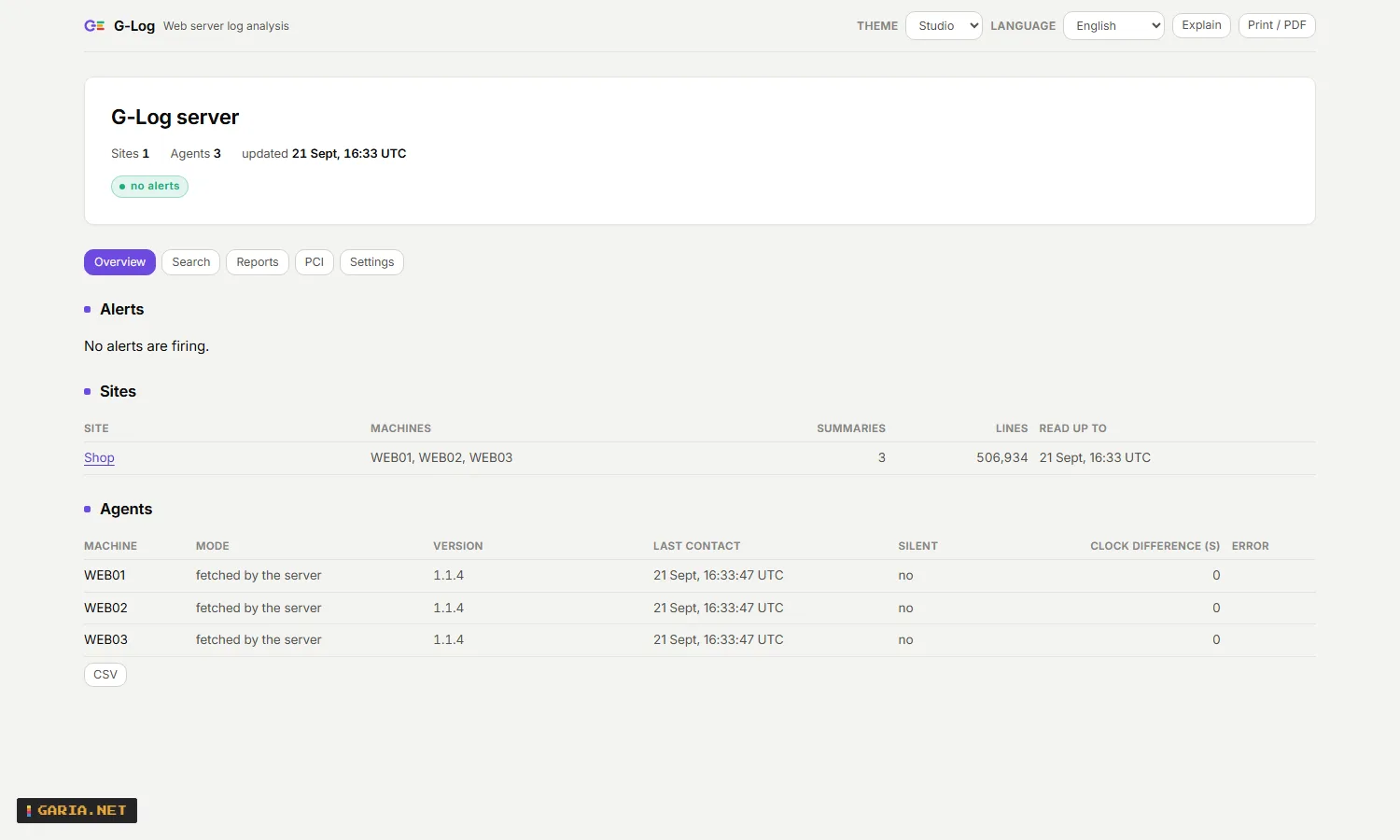Image resolution: width=1400 pixels, height=840 pixels.
Task: Click the G-Log logo icon
Action: [x=94, y=26]
